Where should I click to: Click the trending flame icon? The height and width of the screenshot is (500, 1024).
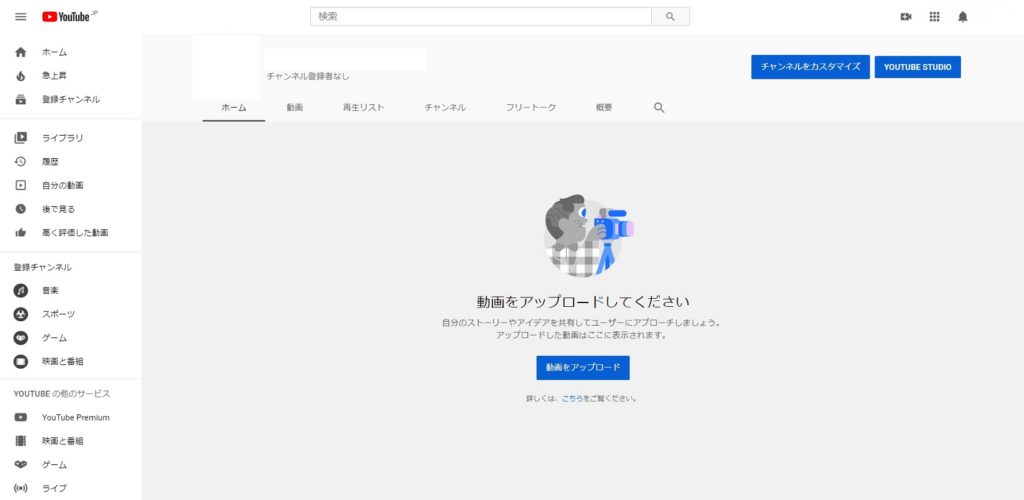click(21, 76)
